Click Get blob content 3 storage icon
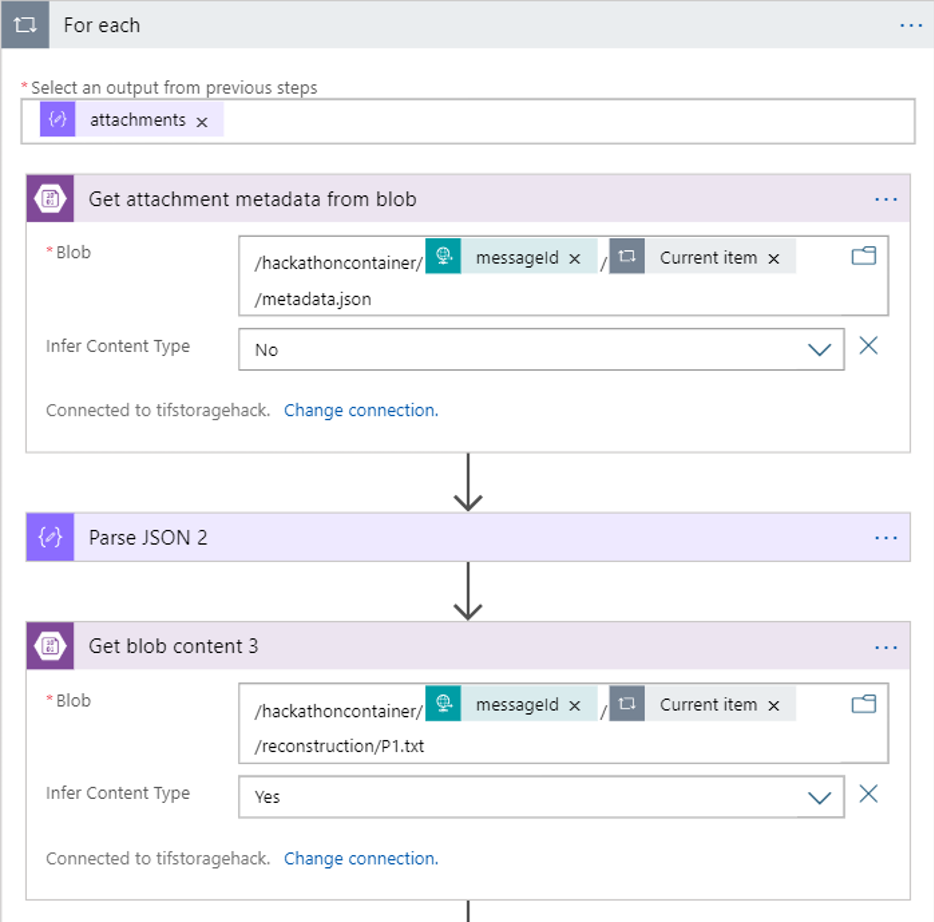 [x=50, y=646]
